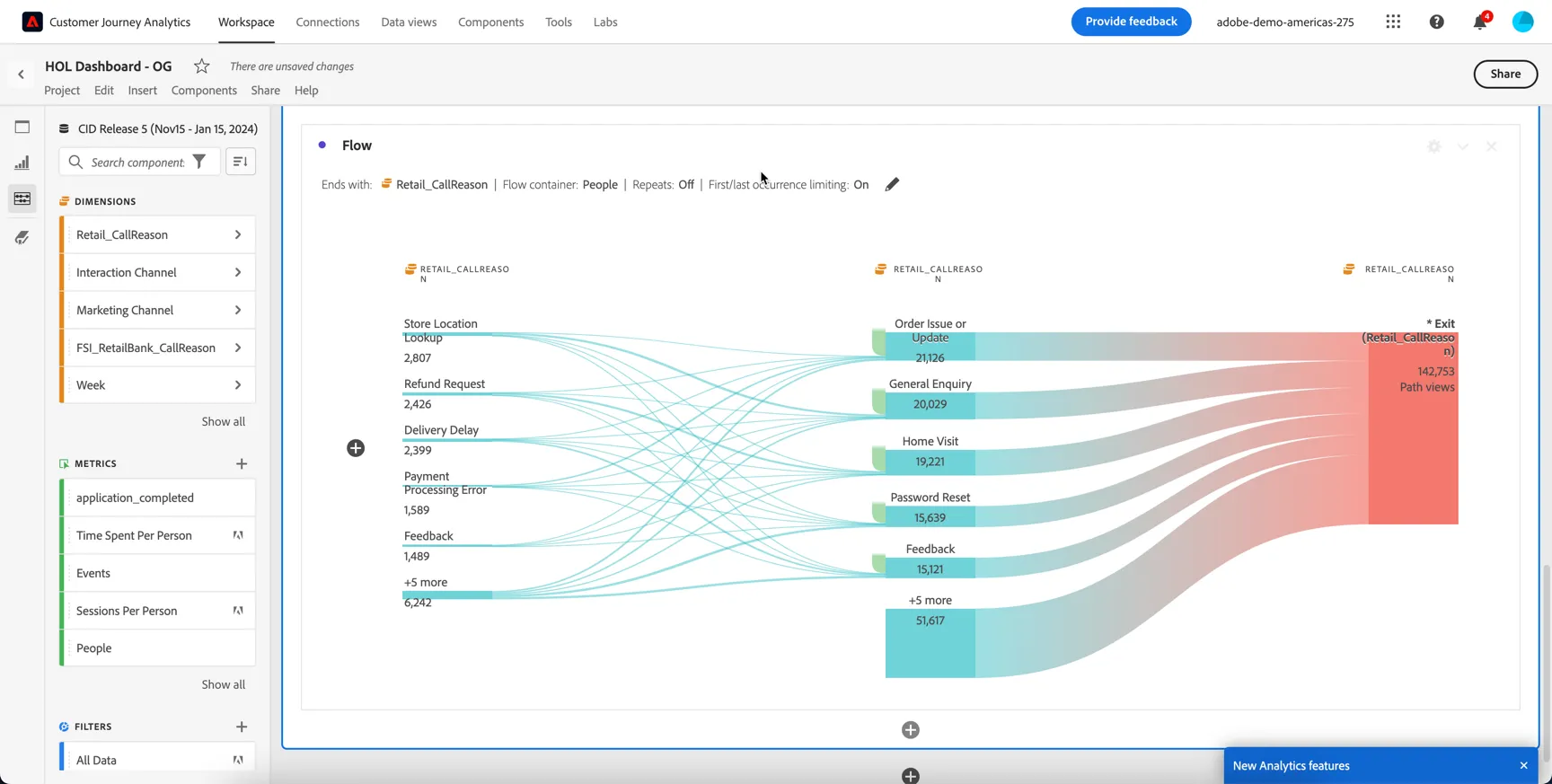The width and height of the screenshot is (1552, 784).
Task: Go back using the left arrow
Action: 21,75
